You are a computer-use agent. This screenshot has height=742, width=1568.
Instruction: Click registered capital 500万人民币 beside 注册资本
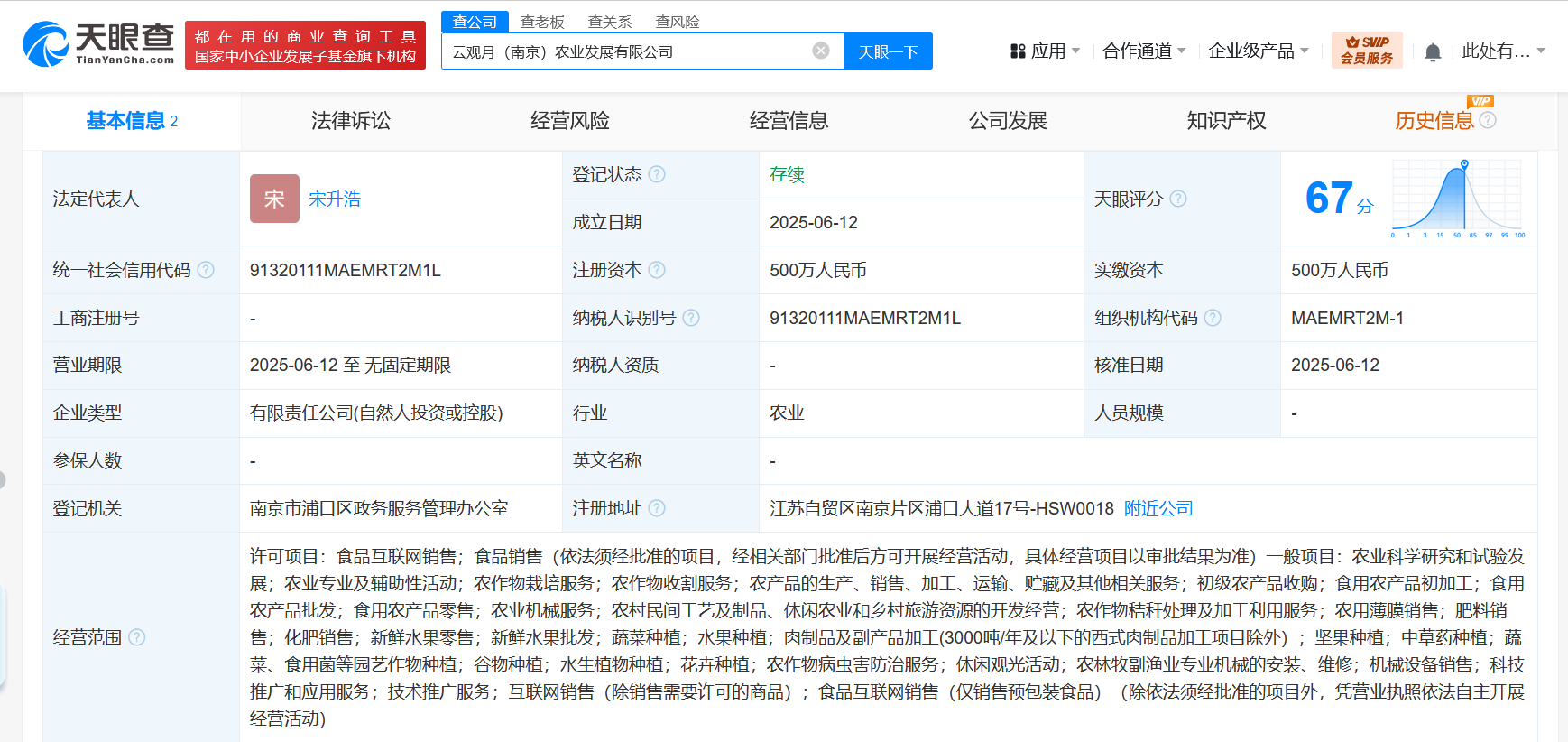click(x=818, y=270)
